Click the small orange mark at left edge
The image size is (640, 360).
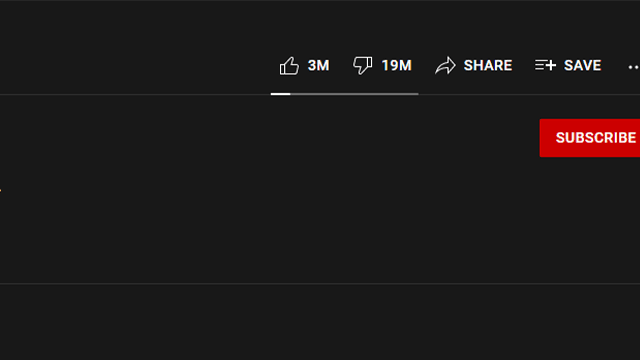coord(0,190)
